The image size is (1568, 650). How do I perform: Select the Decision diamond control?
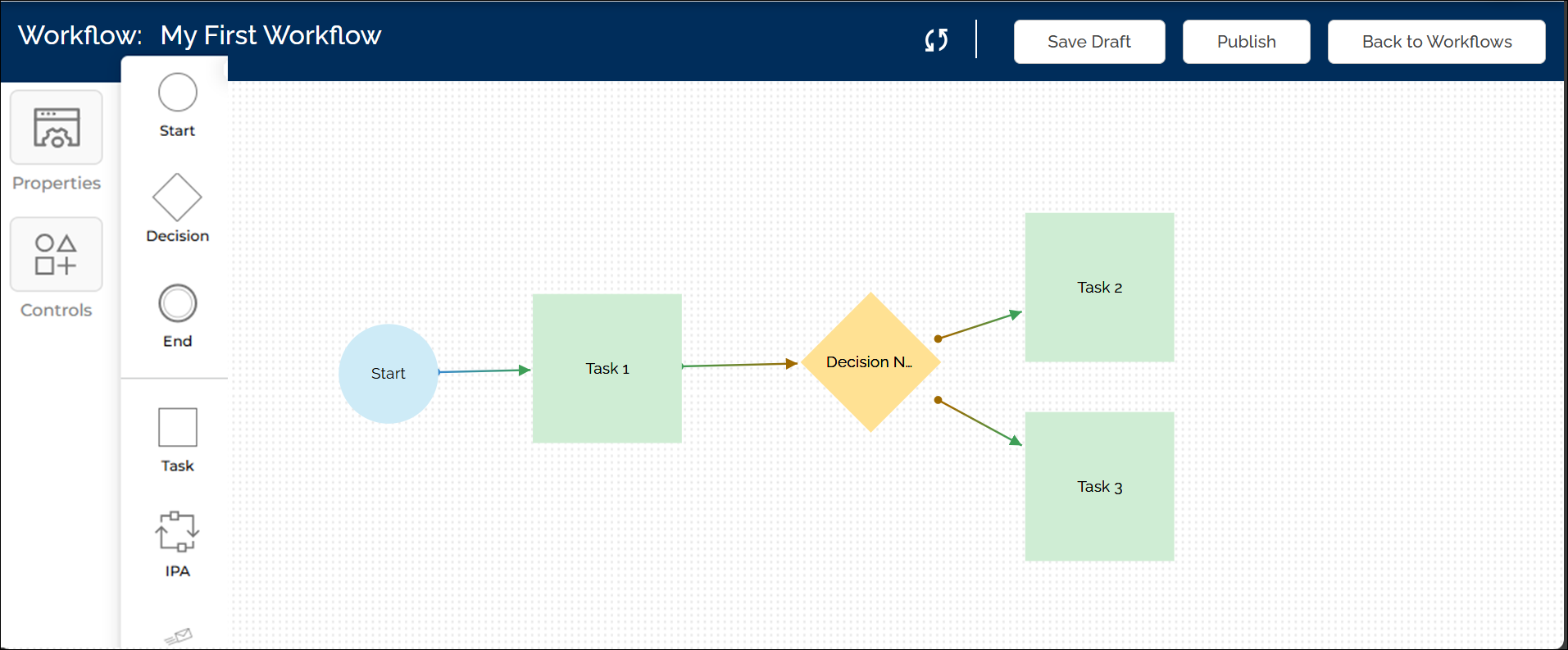coord(177,198)
